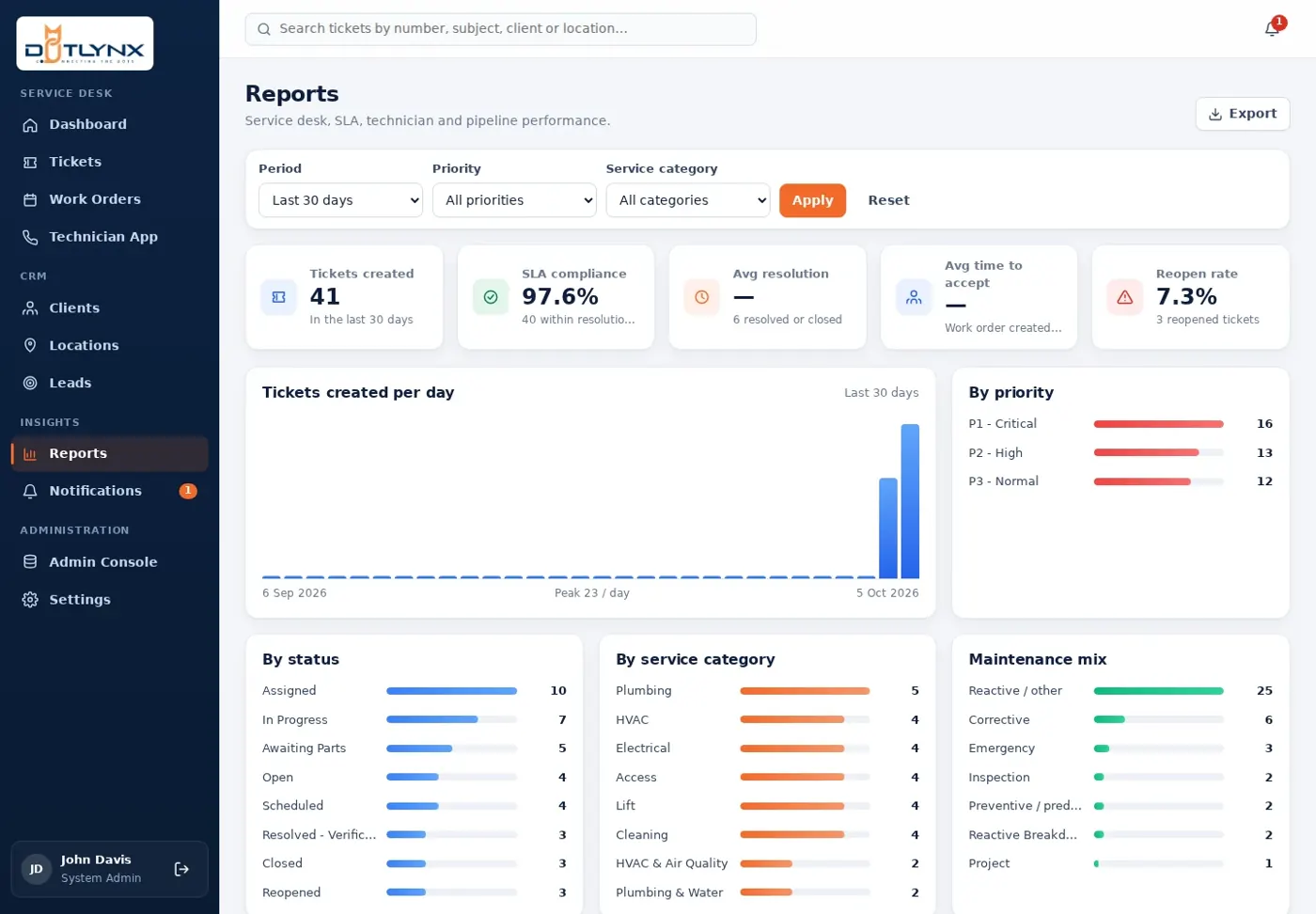Click 'Peak 23 / day' chart label
The width and height of the screenshot is (1316, 914).
point(591,593)
